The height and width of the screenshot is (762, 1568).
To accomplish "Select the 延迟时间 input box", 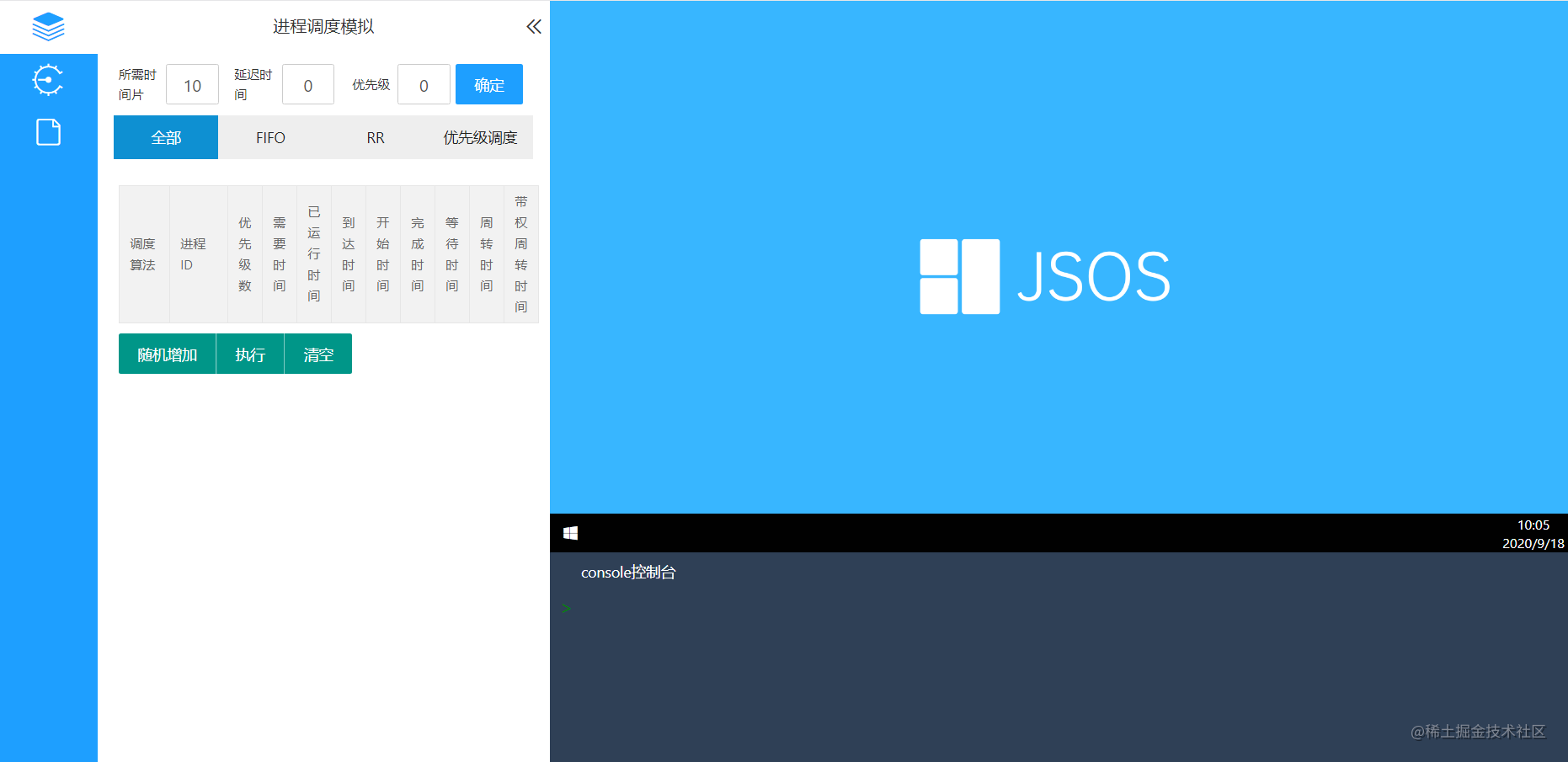I will (x=307, y=84).
